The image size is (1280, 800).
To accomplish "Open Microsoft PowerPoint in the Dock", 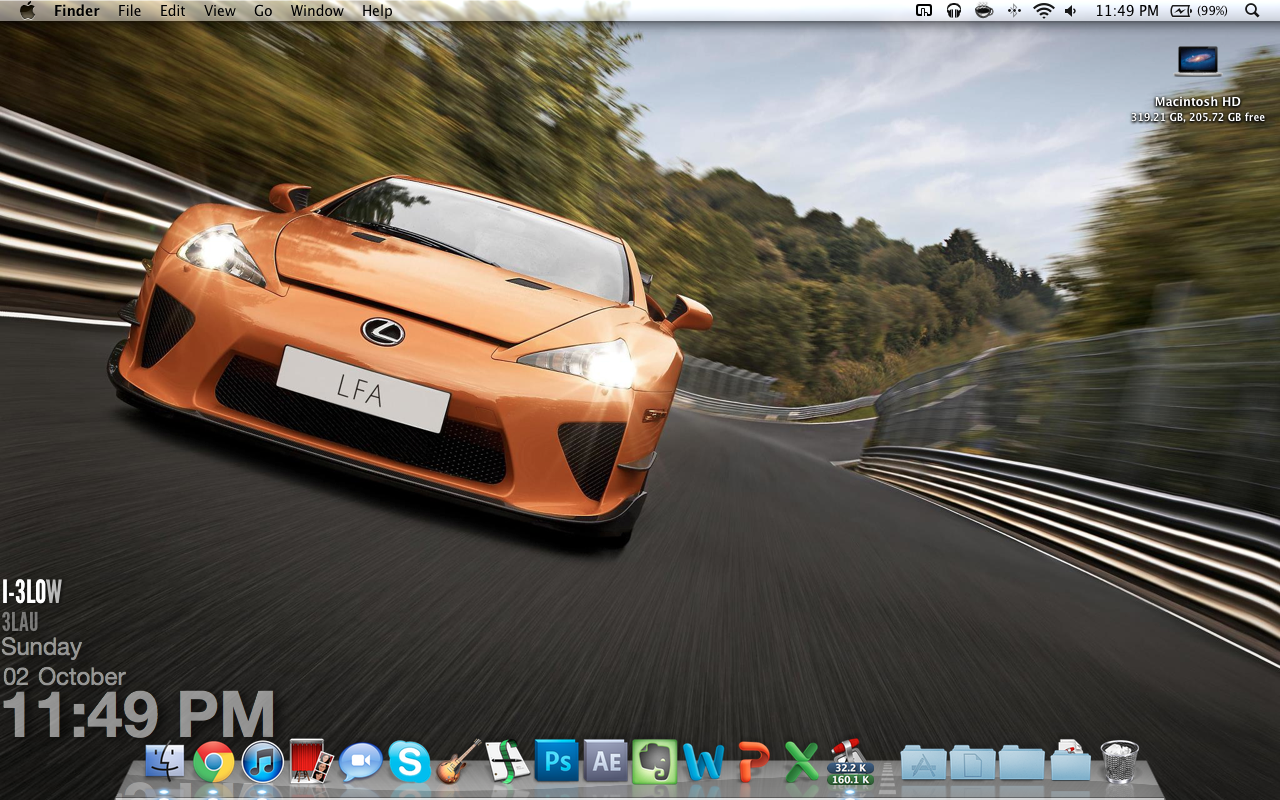I will pos(753,763).
